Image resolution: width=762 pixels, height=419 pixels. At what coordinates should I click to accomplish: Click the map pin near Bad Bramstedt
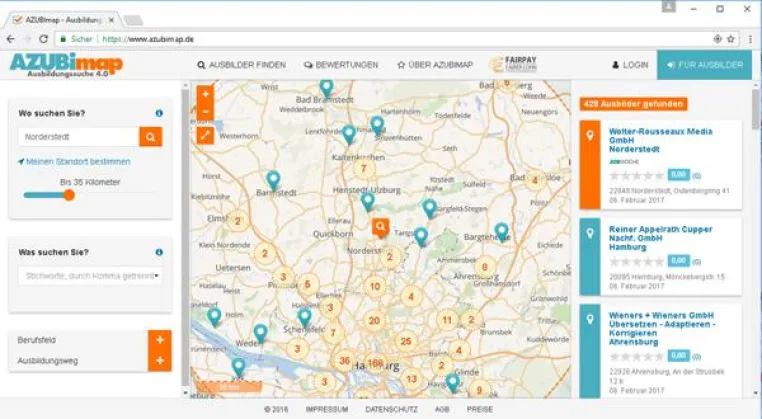pyautogui.click(x=327, y=88)
